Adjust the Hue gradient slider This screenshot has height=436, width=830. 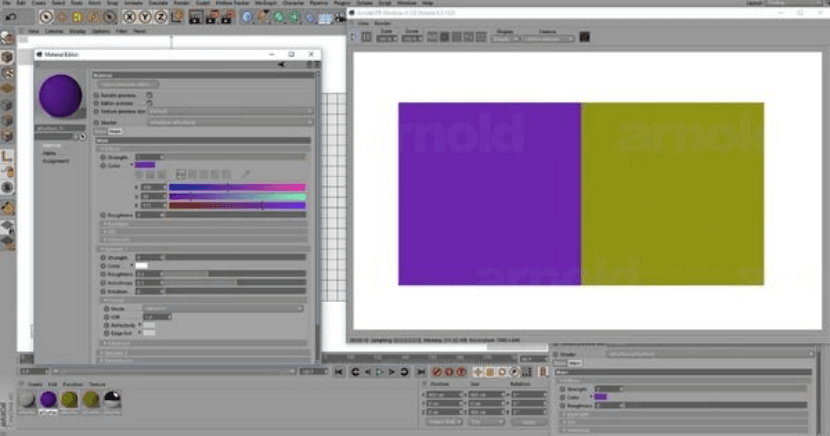click(x=237, y=187)
